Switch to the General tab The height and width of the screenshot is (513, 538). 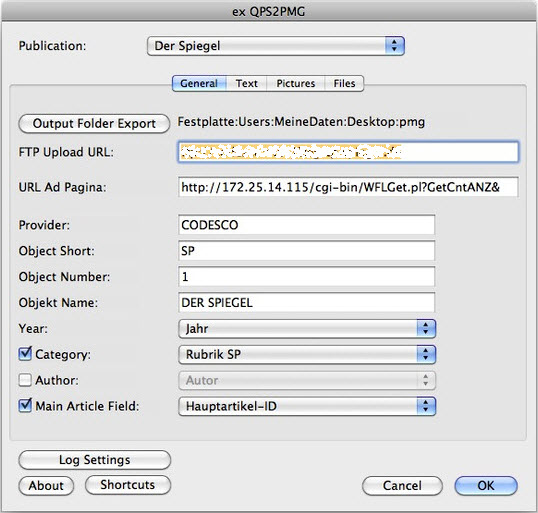click(199, 83)
